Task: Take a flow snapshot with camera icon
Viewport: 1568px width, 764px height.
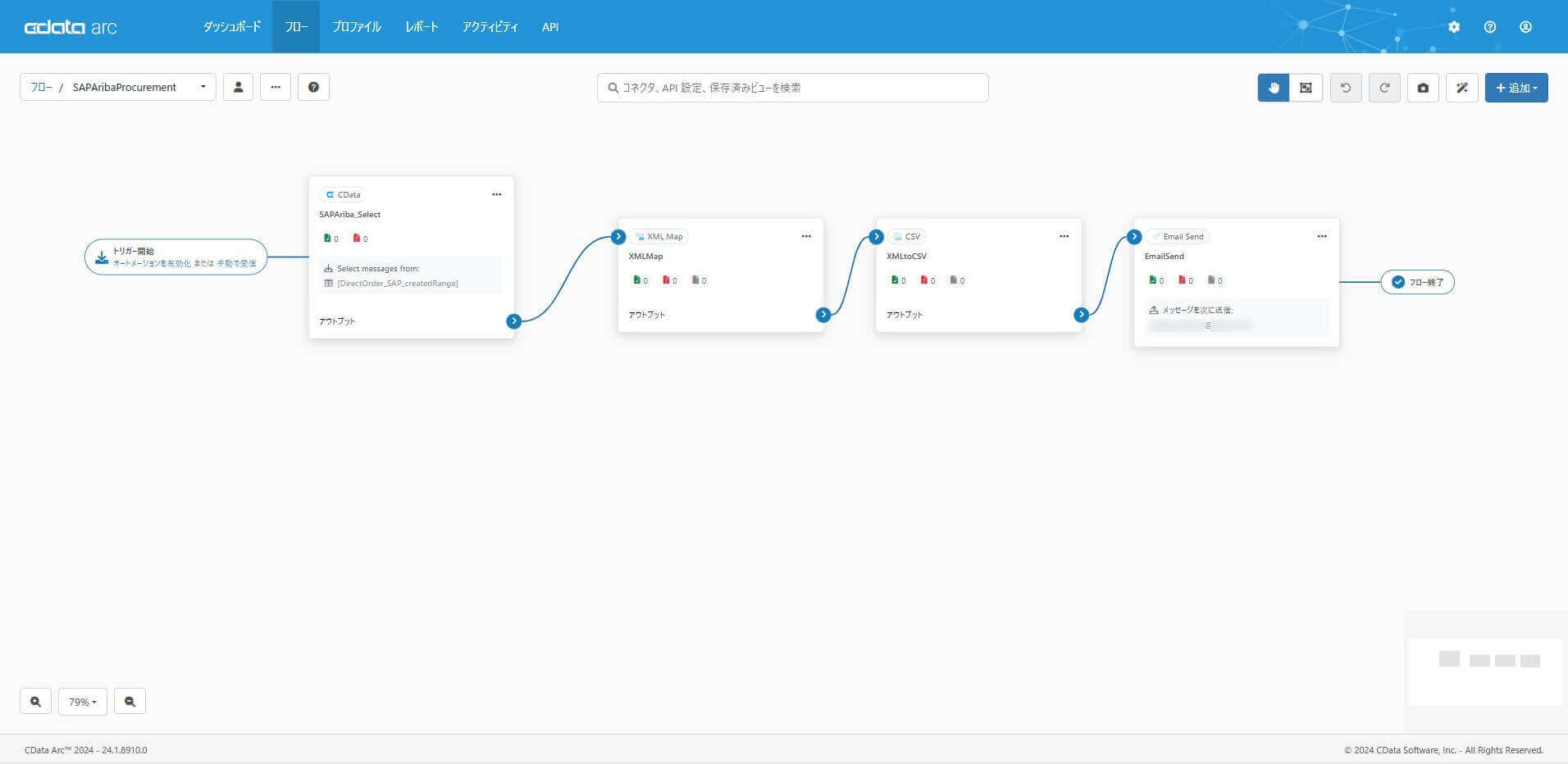Action: [x=1423, y=88]
